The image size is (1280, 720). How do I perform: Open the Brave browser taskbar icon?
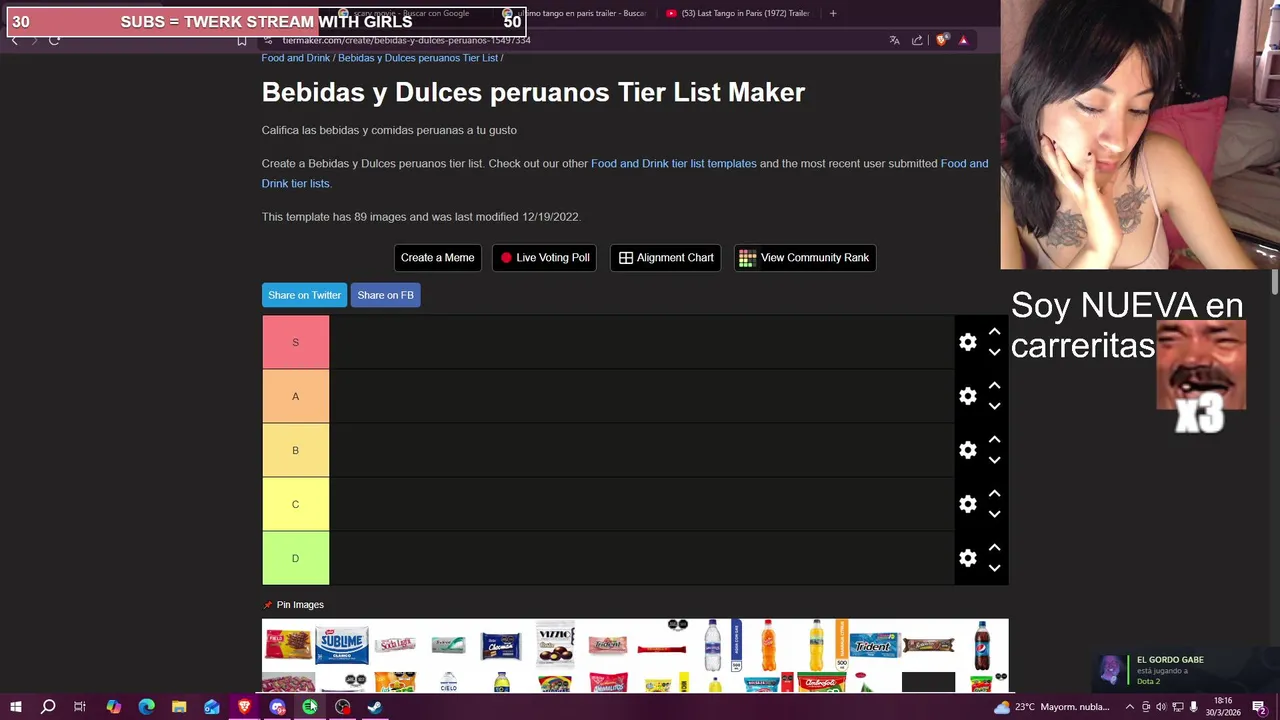244,707
